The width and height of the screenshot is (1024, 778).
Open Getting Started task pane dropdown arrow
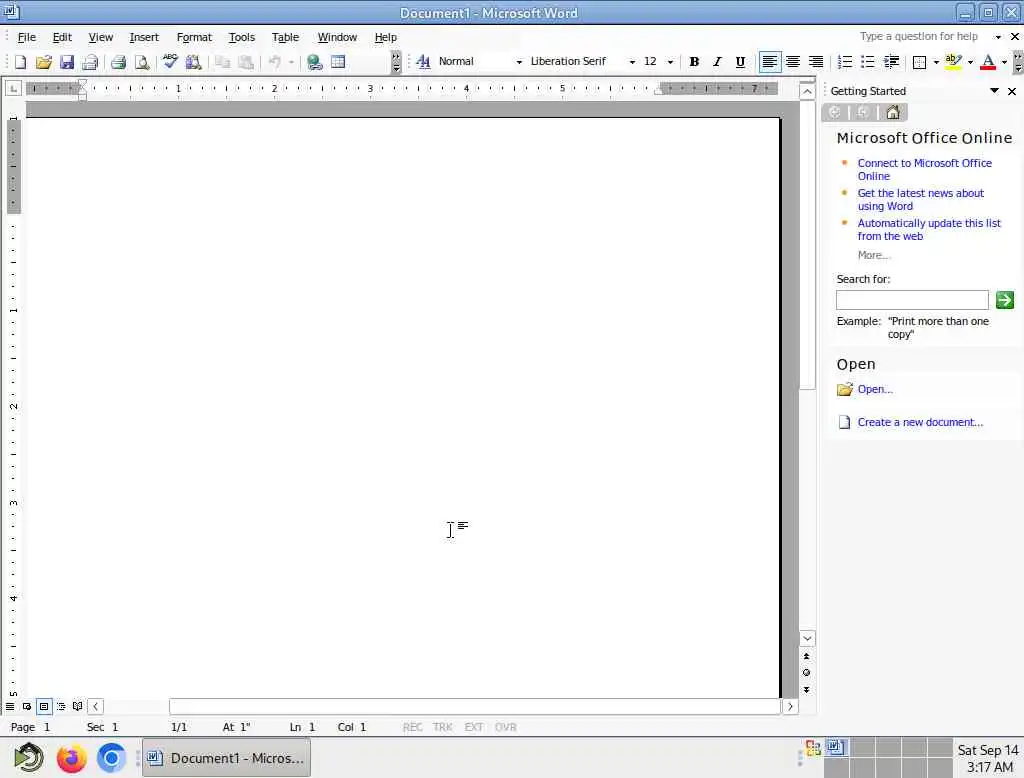click(x=994, y=91)
